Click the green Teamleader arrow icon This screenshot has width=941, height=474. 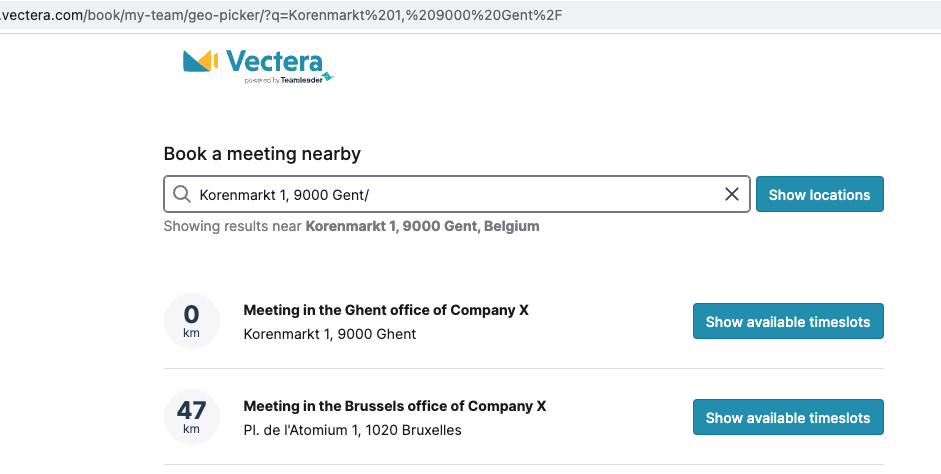[328, 77]
